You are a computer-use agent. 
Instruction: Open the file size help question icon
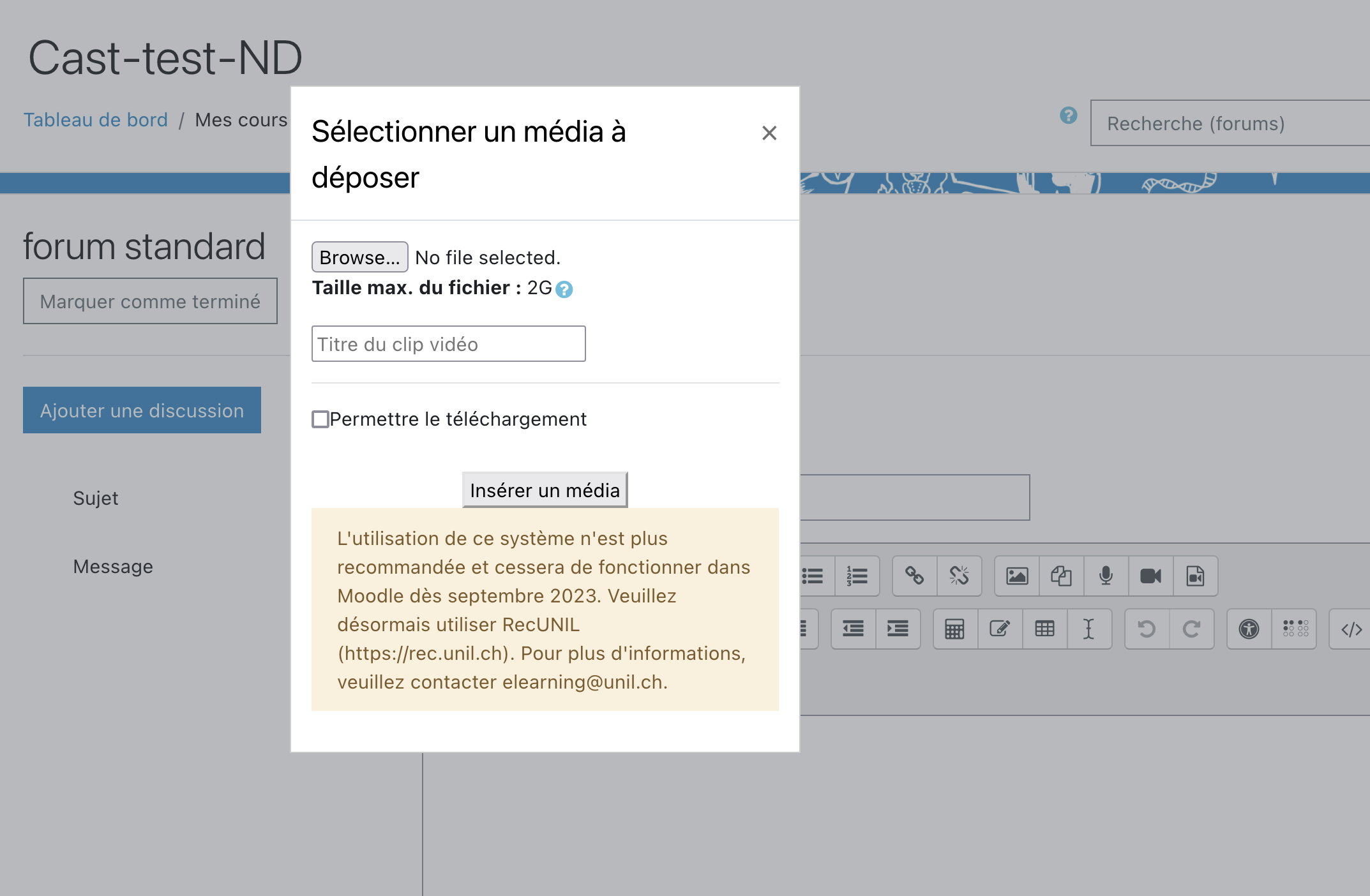point(564,290)
